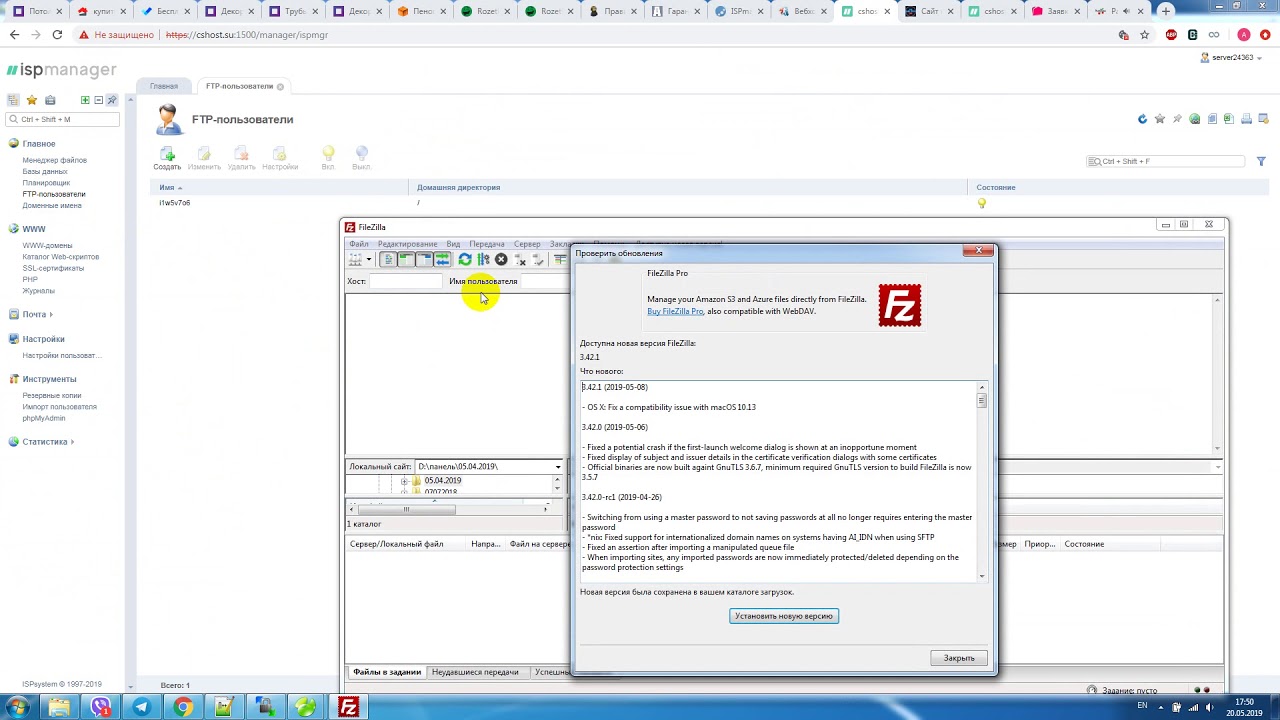Collapse the Инструменты sidebar section
The image size is (1280, 720).
click(x=49, y=379)
